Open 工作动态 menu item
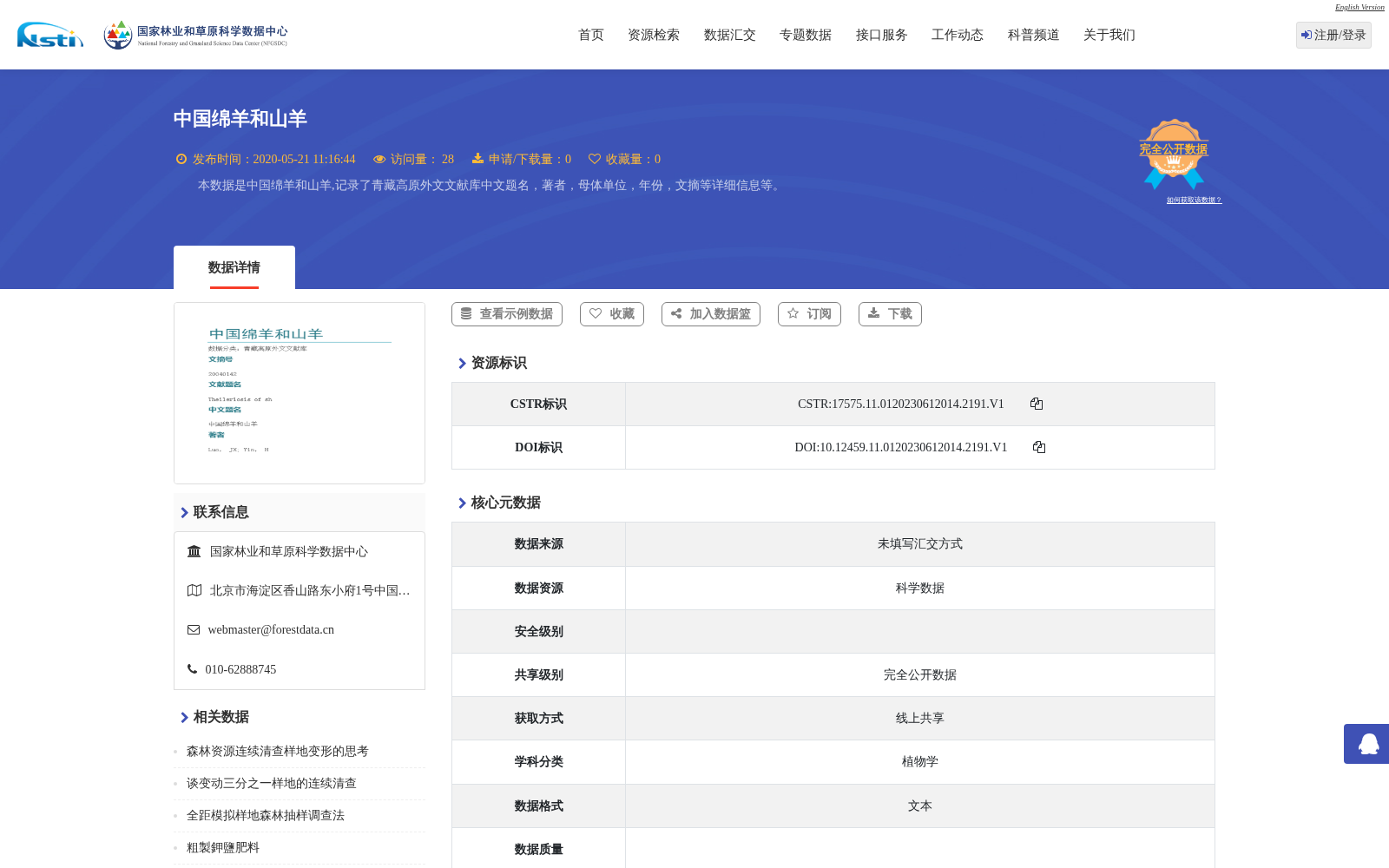This screenshot has height=868, width=1389. [x=958, y=35]
